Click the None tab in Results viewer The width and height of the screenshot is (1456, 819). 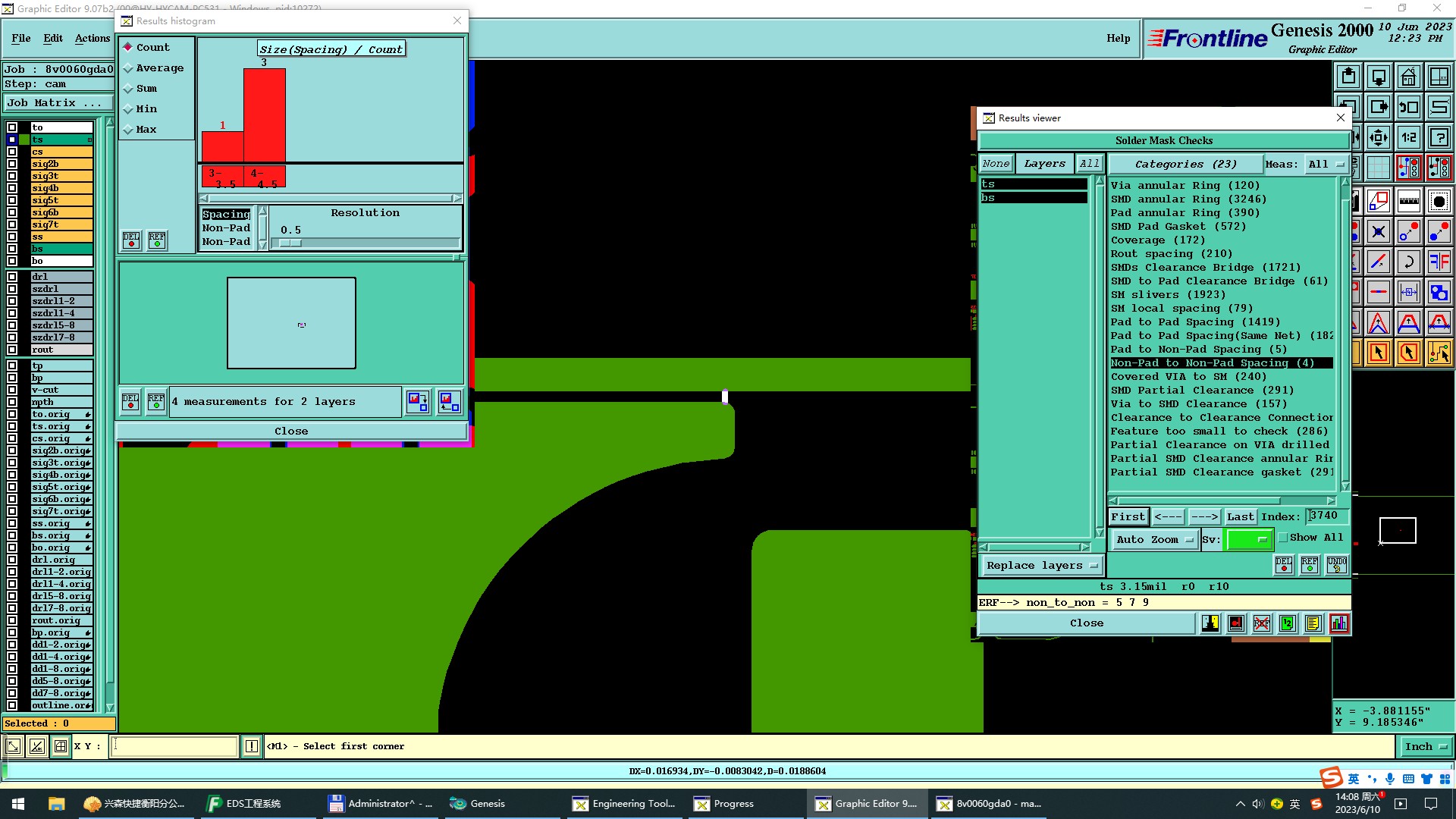tap(996, 164)
